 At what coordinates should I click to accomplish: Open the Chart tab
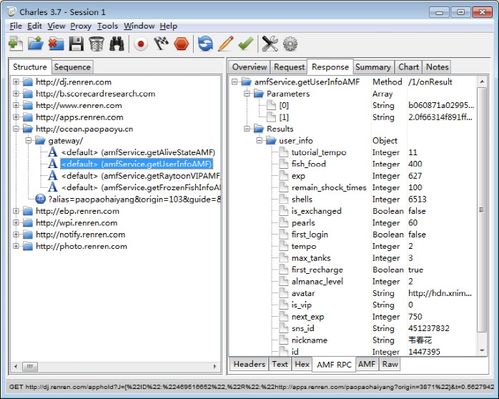(408, 67)
